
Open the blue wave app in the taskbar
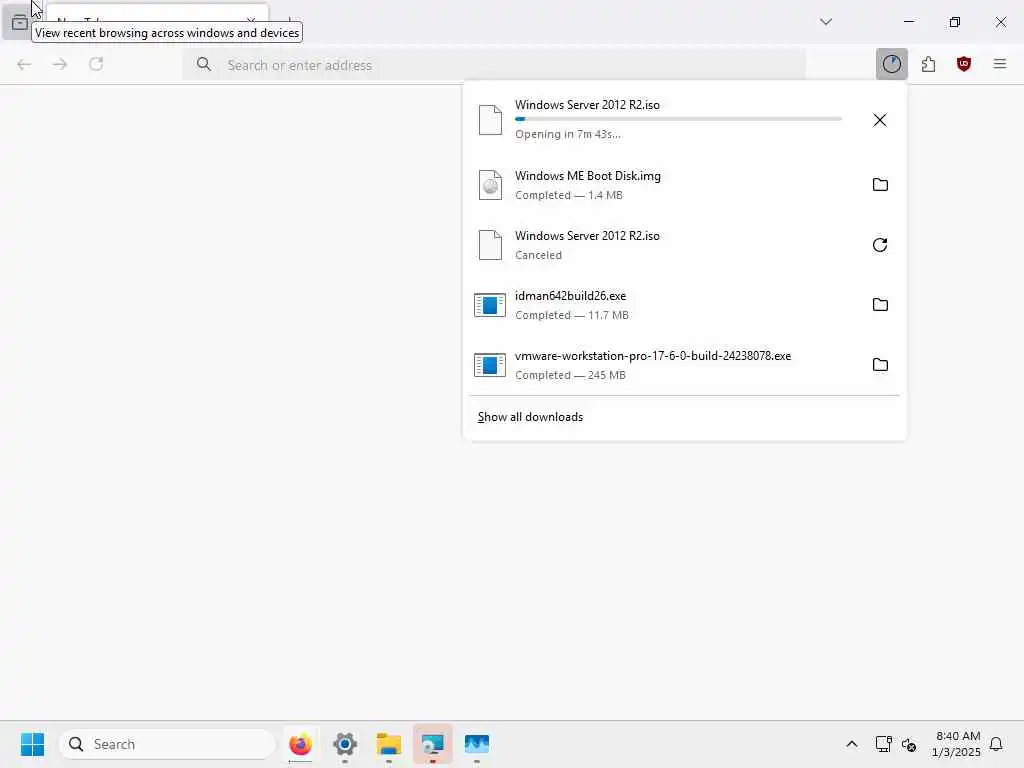[x=477, y=744]
